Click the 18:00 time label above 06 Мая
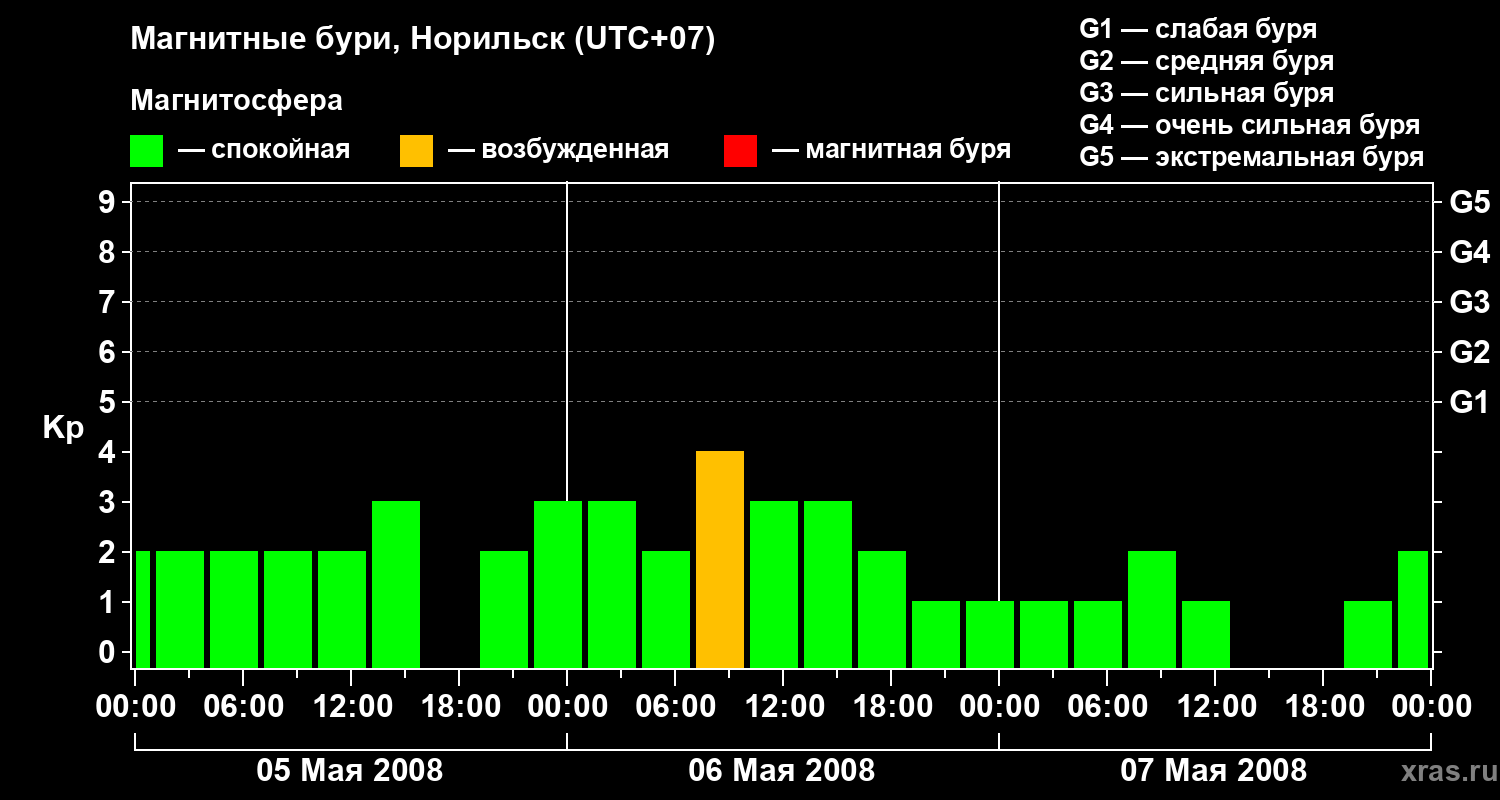The image size is (1500, 800). (891, 707)
